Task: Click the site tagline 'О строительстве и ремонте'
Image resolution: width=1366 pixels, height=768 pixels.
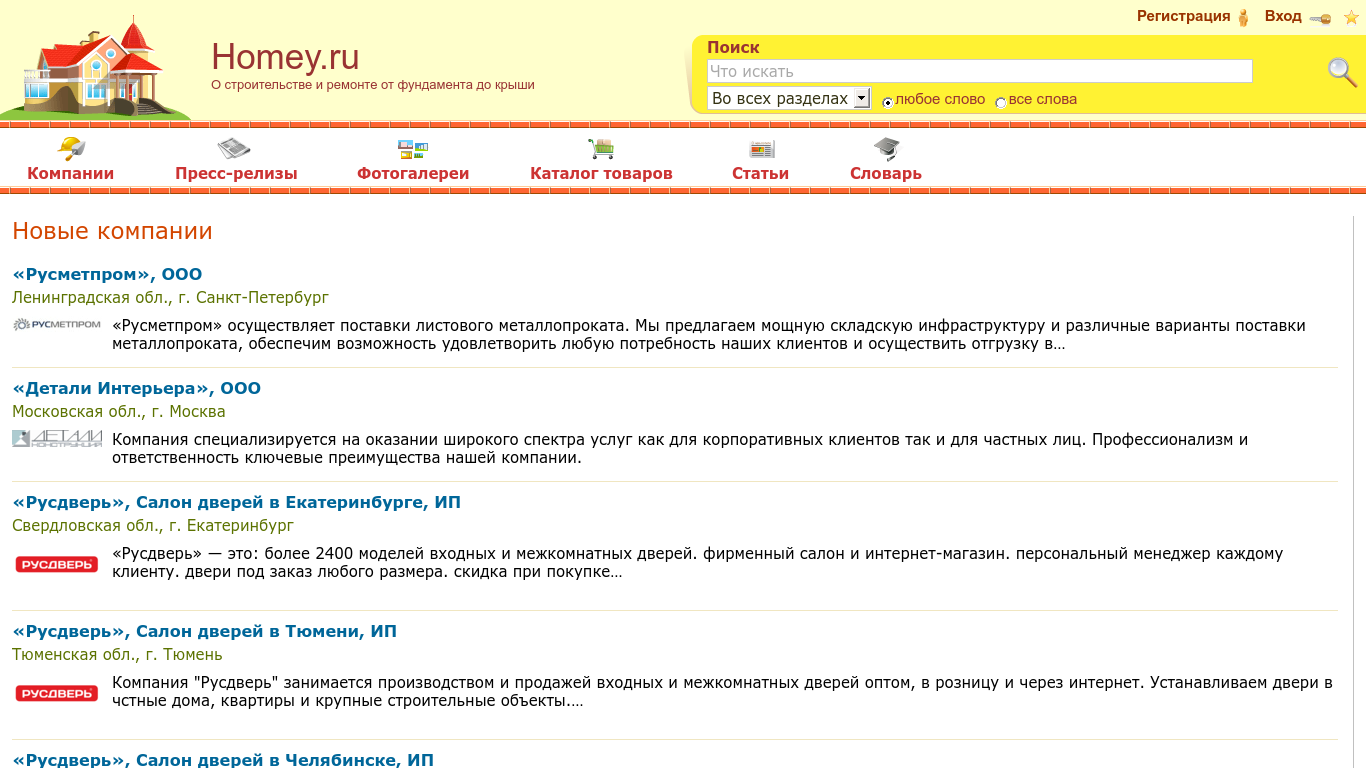Action: pos(373,85)
